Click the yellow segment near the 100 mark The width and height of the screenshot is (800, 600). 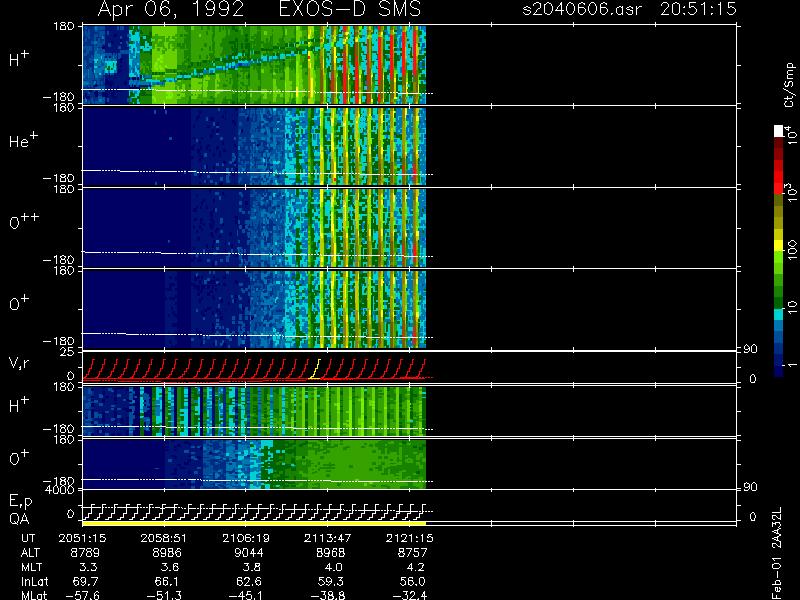click(779, 245)
